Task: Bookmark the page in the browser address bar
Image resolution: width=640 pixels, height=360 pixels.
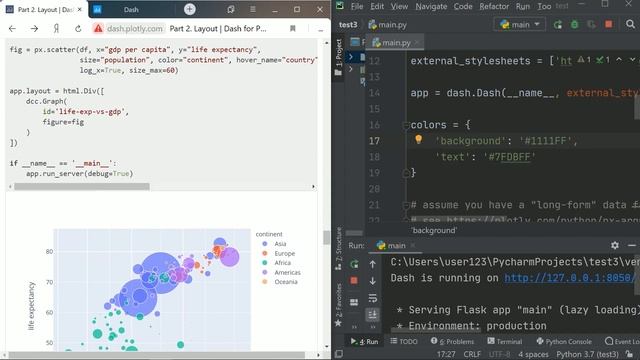Action: coord(293,29)
